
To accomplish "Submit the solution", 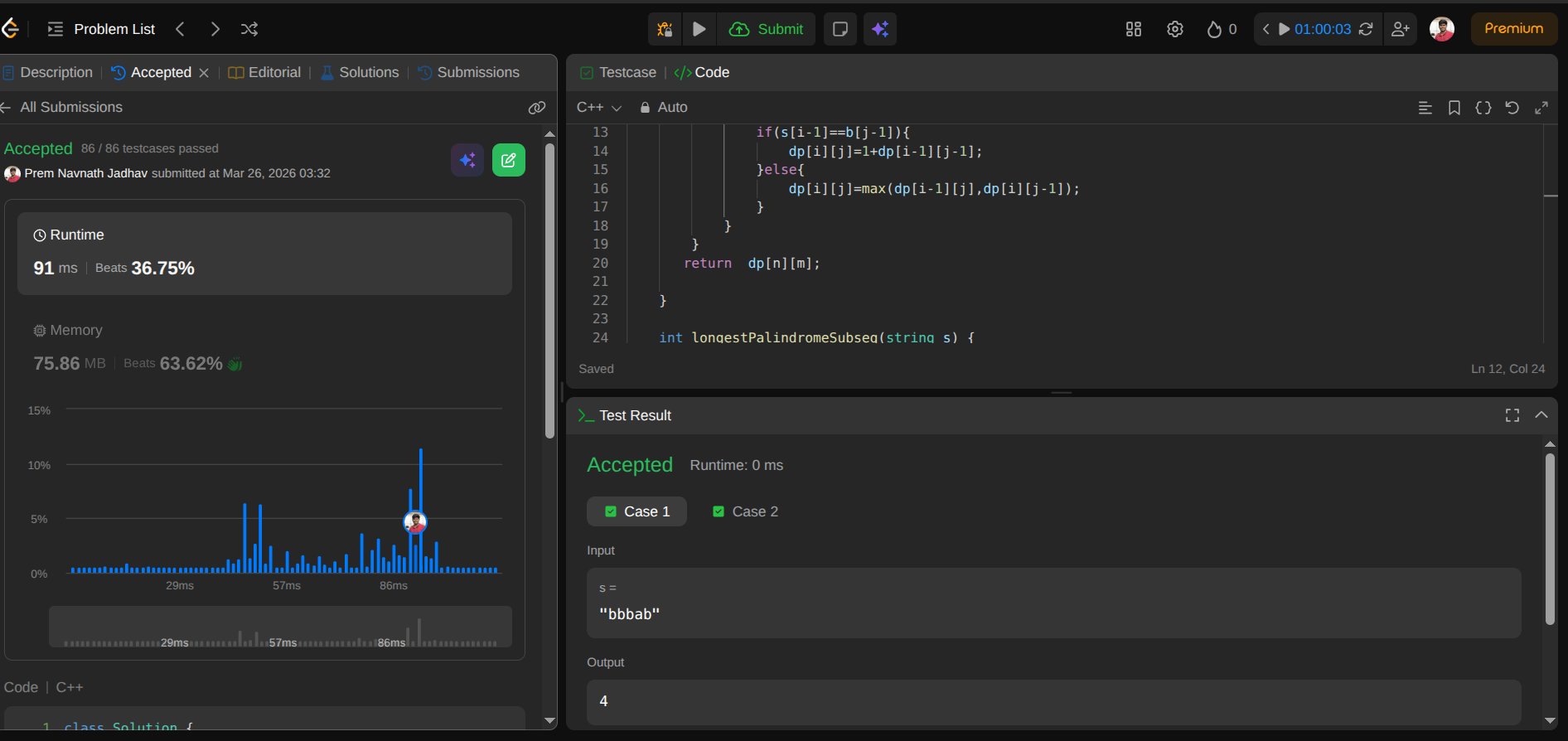I will pyautogui.click(x=767, y=29).
